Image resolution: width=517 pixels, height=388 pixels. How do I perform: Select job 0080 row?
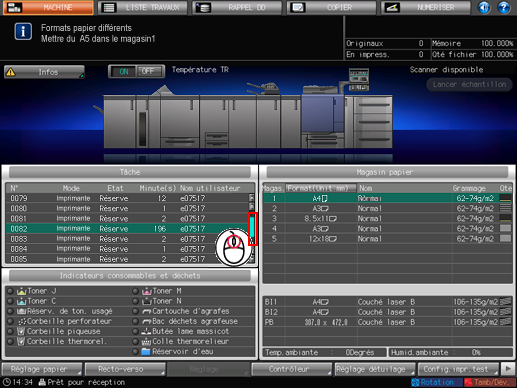click(x=127, y=208)
